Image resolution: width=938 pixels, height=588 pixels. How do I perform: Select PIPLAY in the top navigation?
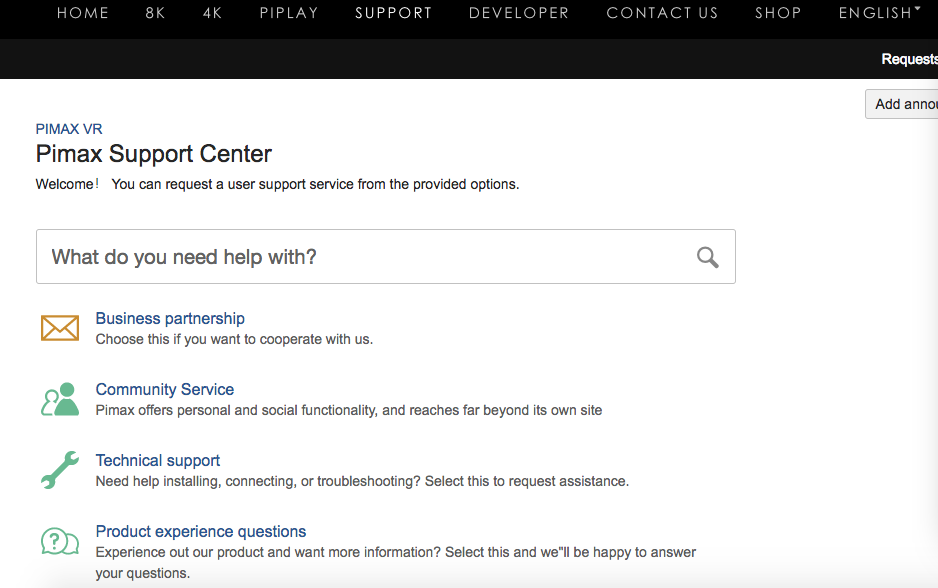coord(289,13)
